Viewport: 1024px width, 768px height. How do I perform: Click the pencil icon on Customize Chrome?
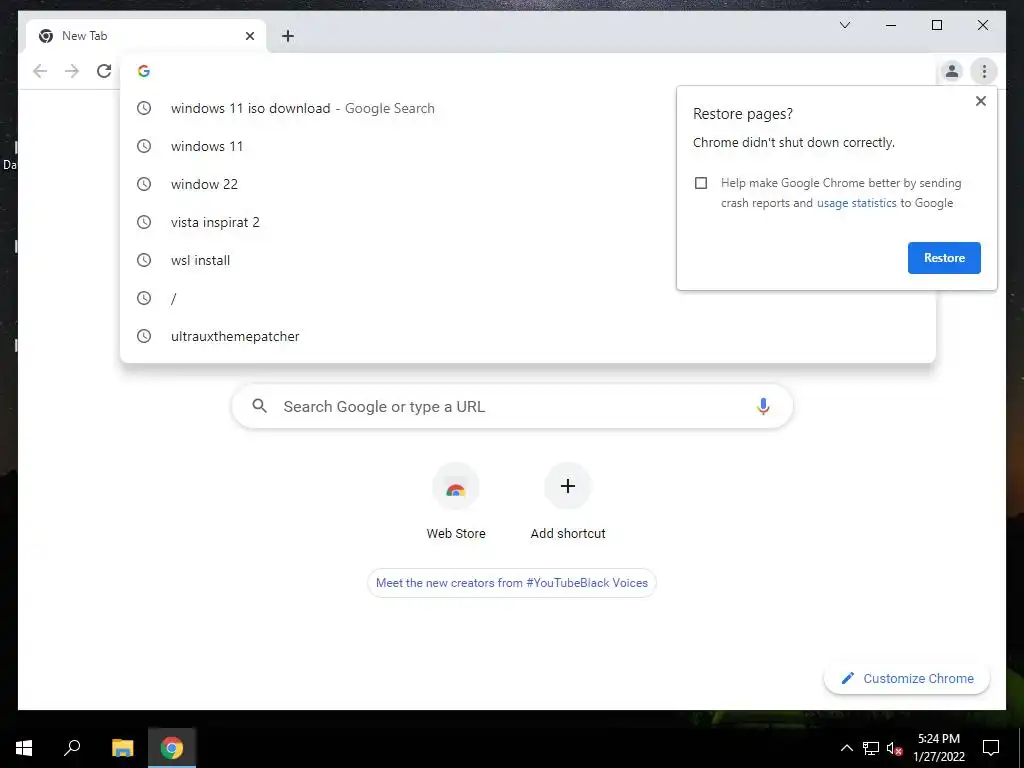click(x=848, y=678)
